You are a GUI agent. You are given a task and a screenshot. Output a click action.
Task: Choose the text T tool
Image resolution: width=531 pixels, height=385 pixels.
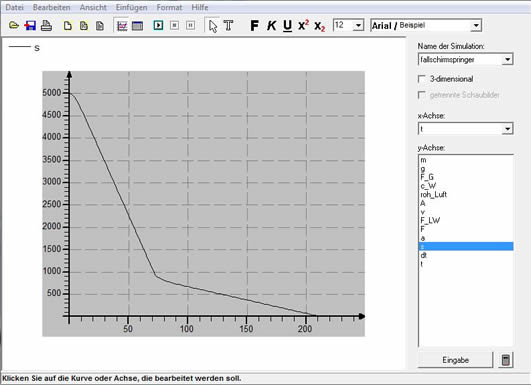point(229,25)
